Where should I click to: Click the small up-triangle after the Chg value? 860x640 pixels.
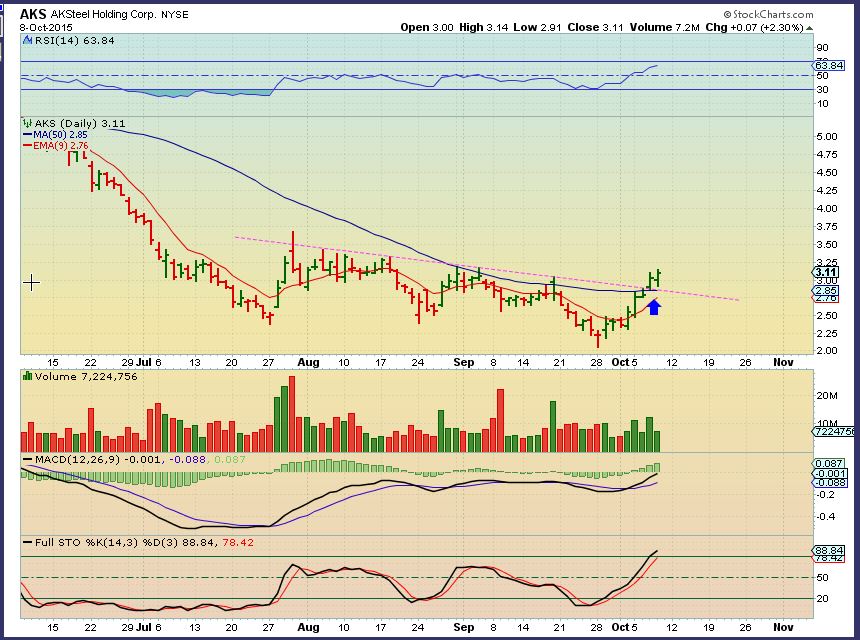pyautogui.click(x=810, y=27)
